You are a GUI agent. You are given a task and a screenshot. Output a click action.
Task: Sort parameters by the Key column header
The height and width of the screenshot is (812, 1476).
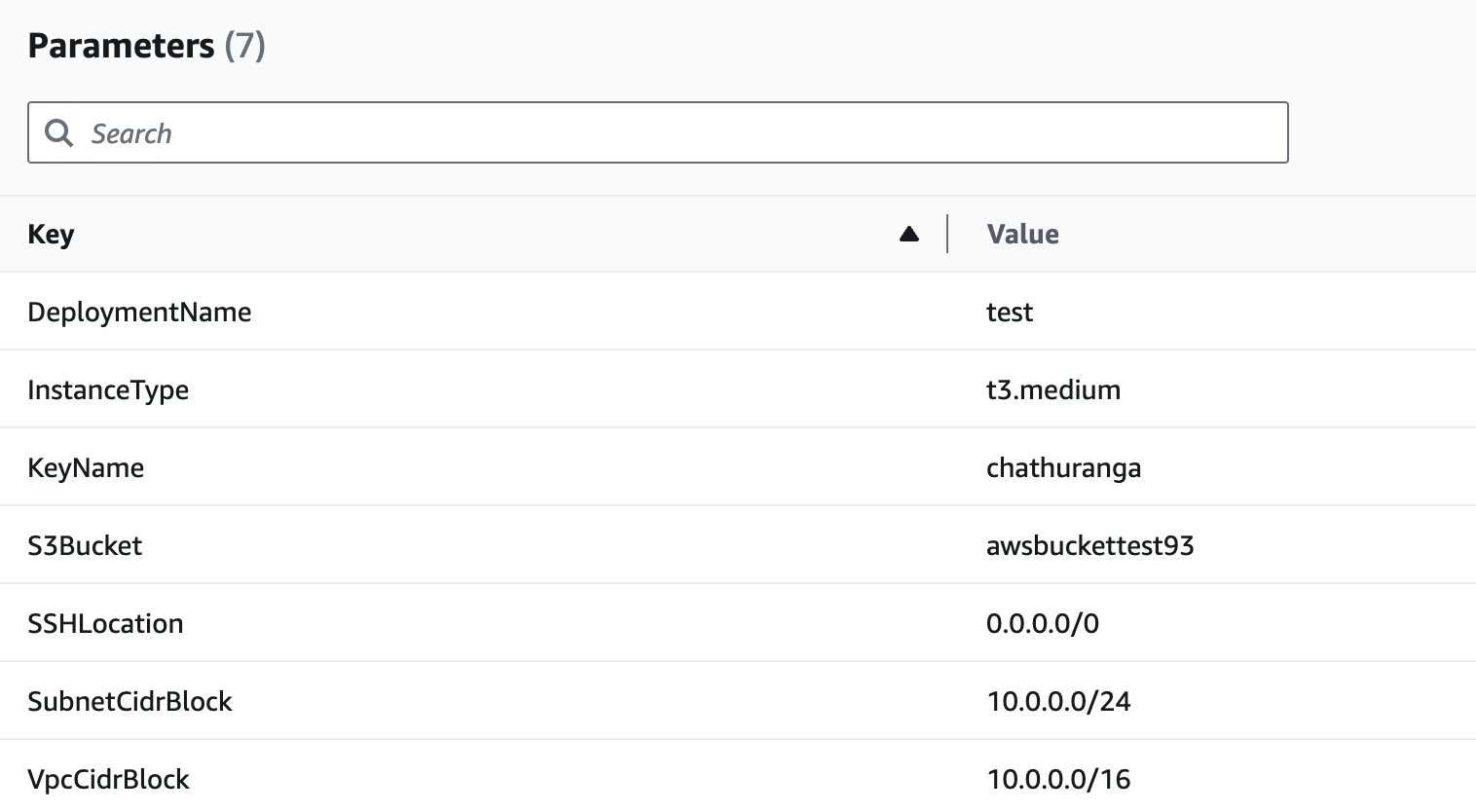(51, 234)
